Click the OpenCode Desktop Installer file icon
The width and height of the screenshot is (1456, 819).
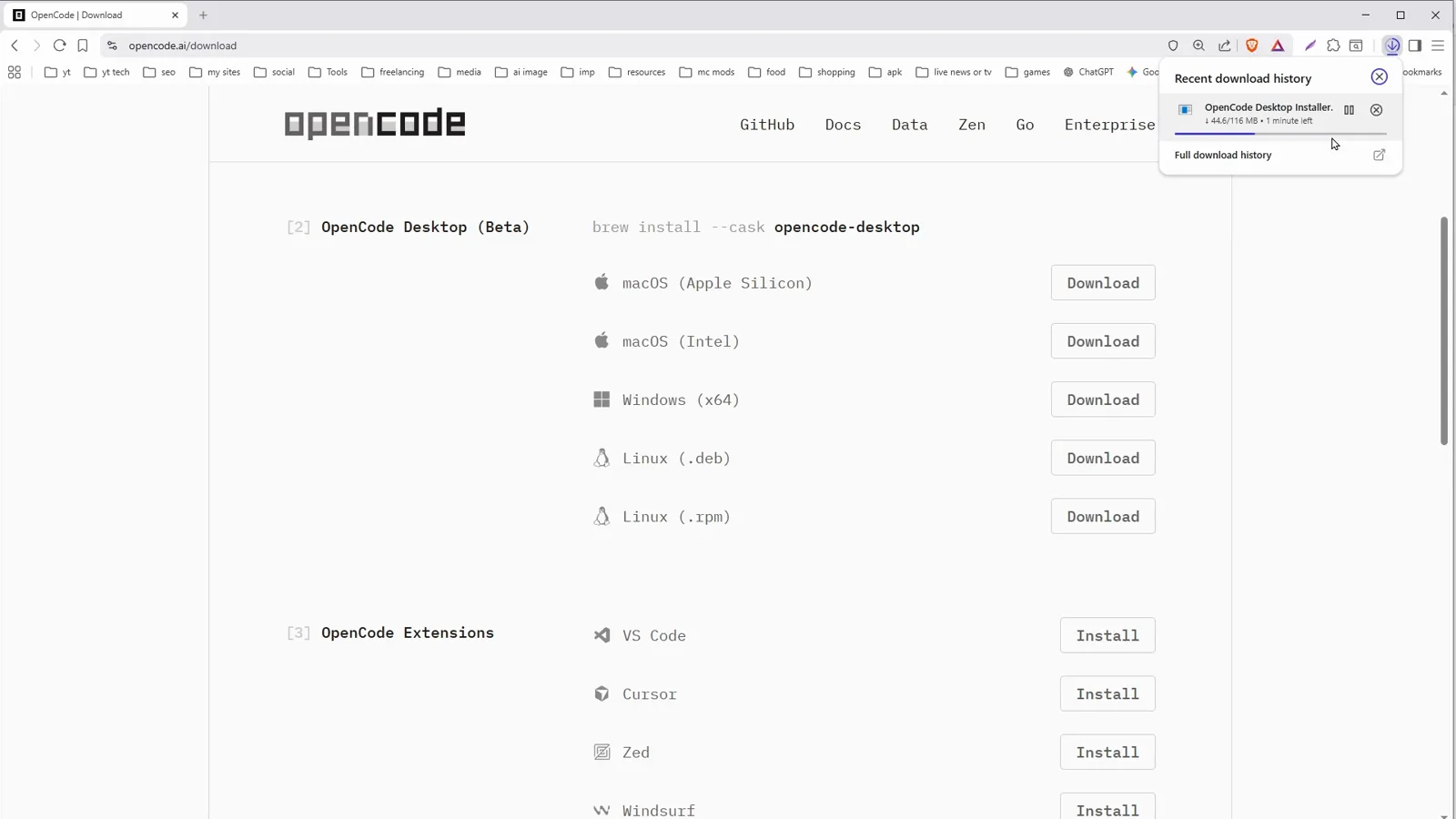pyautogui.click(x=1185, y=110)
